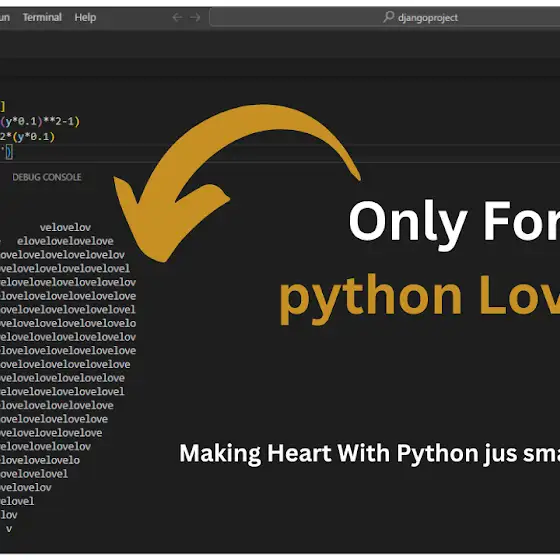Click the search magnifier icon beside djangoproject
The height and width of the screenshot is (560, 560).
tap(389, 17)
